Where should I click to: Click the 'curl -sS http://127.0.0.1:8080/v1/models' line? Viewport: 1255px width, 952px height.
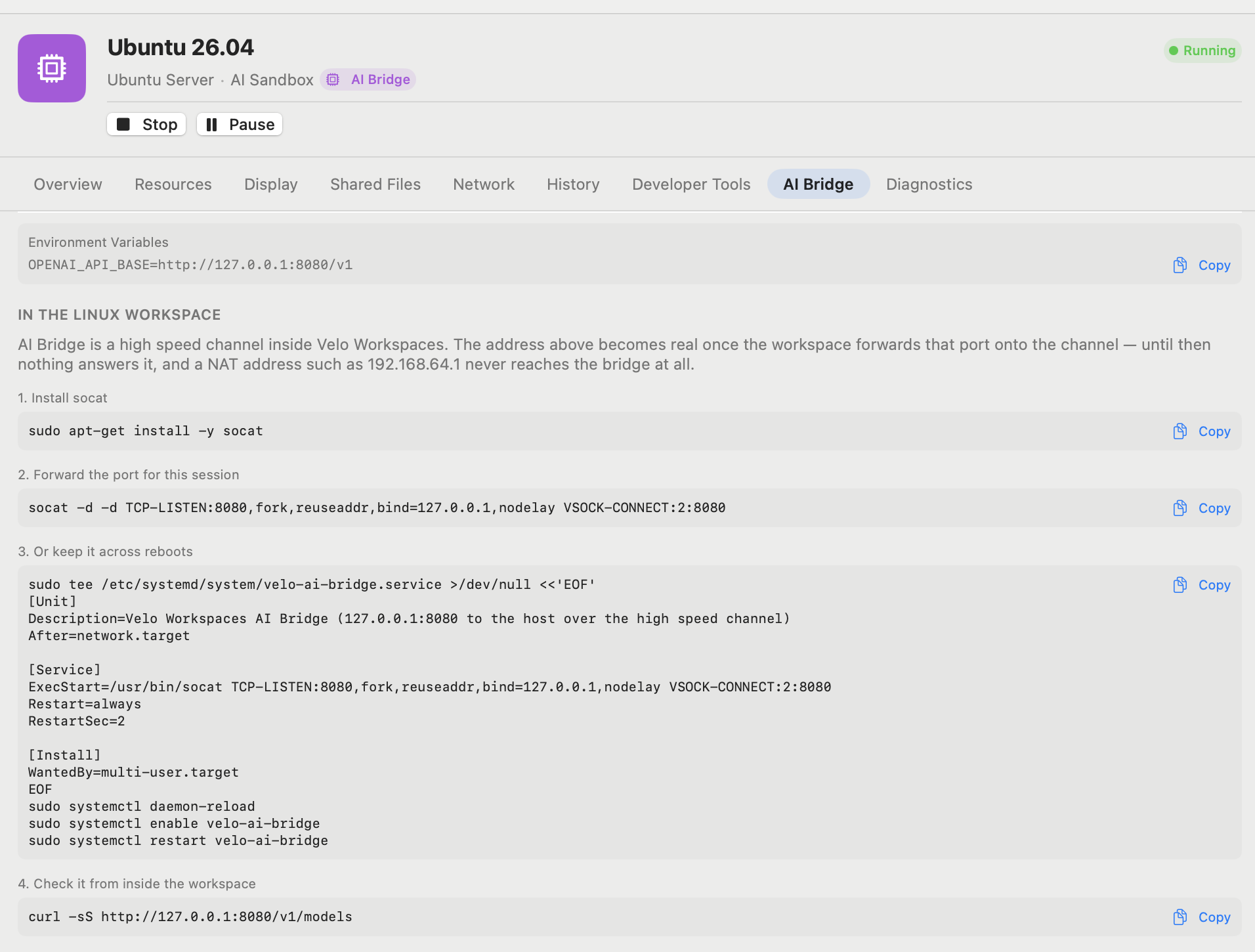tap(190, 917)
